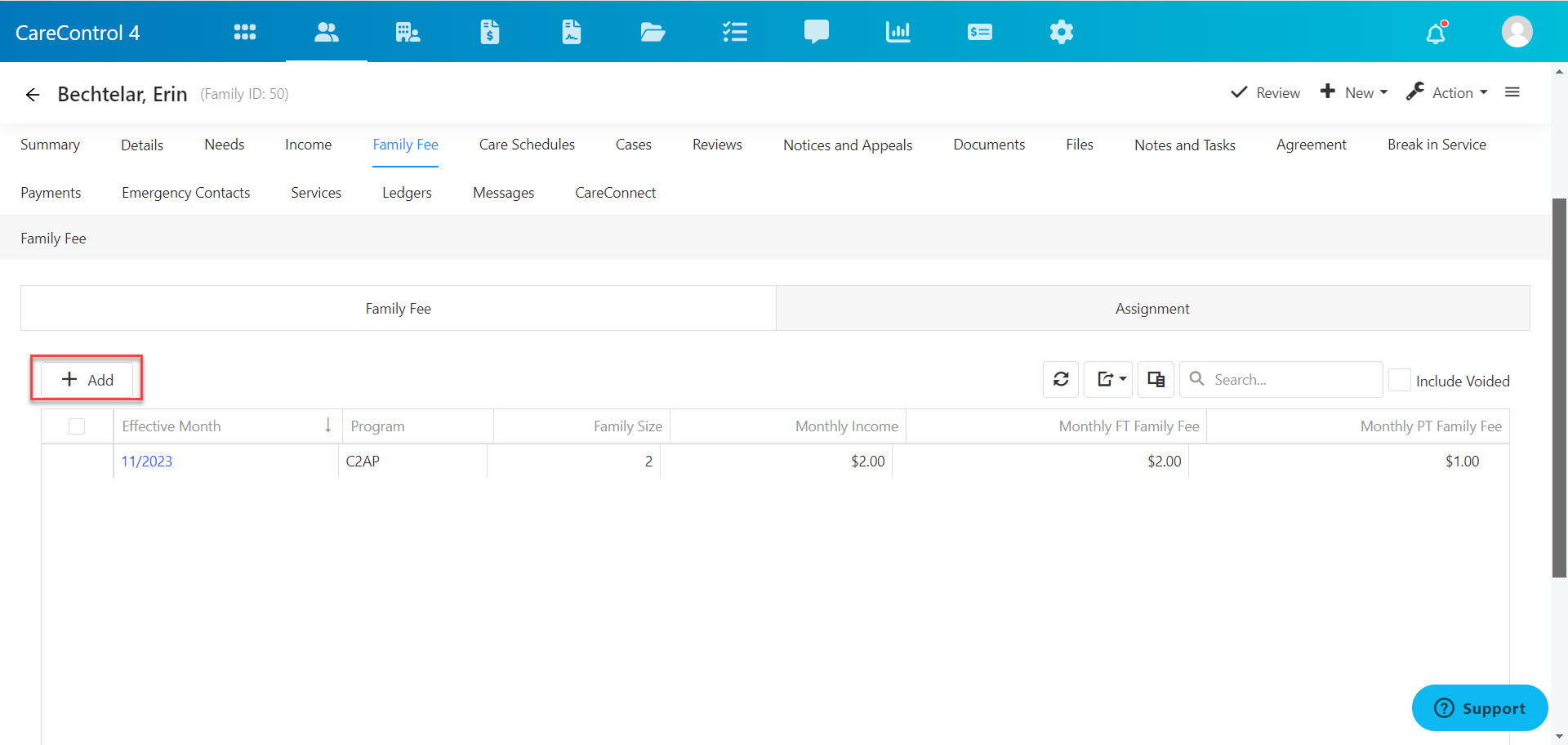Check the notifications bell icon
The width and height of the screenshot is (1568, 745).
coord(1436,33)
